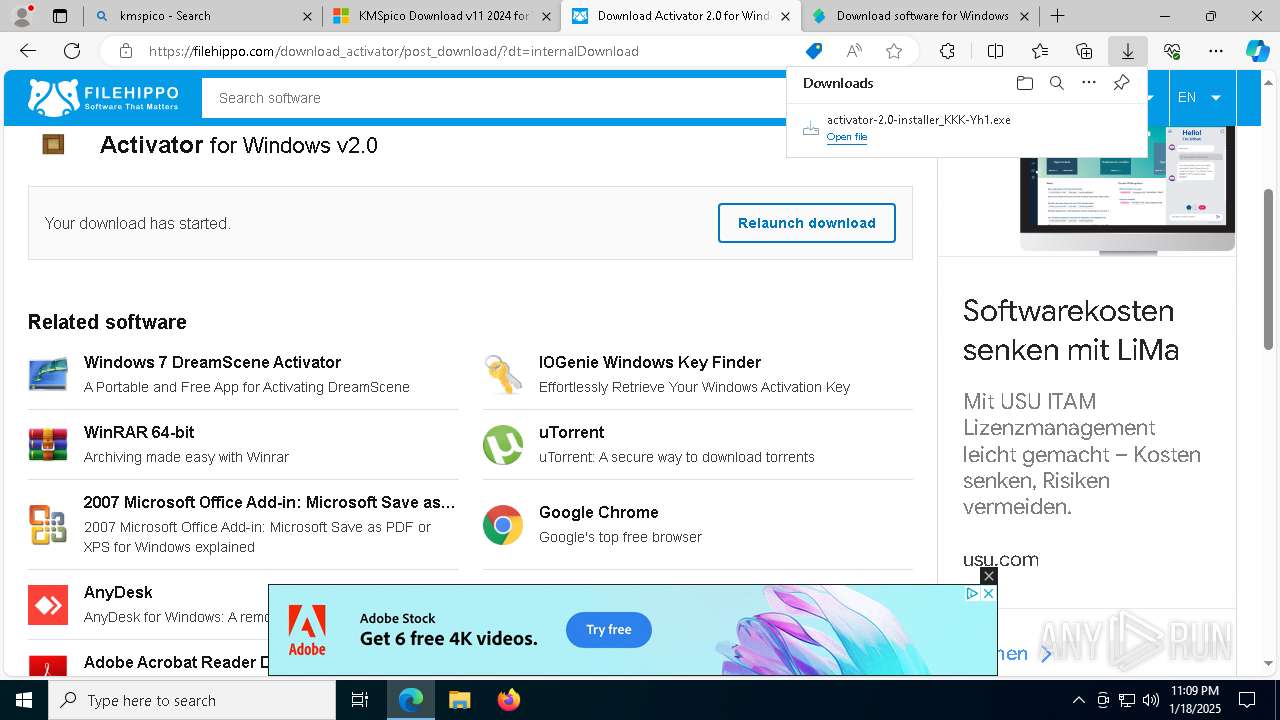The height and width of the screenshot is (720, 1280).
Task: Open IOGenie Windows Key Finder link
Action: [650, 362]
